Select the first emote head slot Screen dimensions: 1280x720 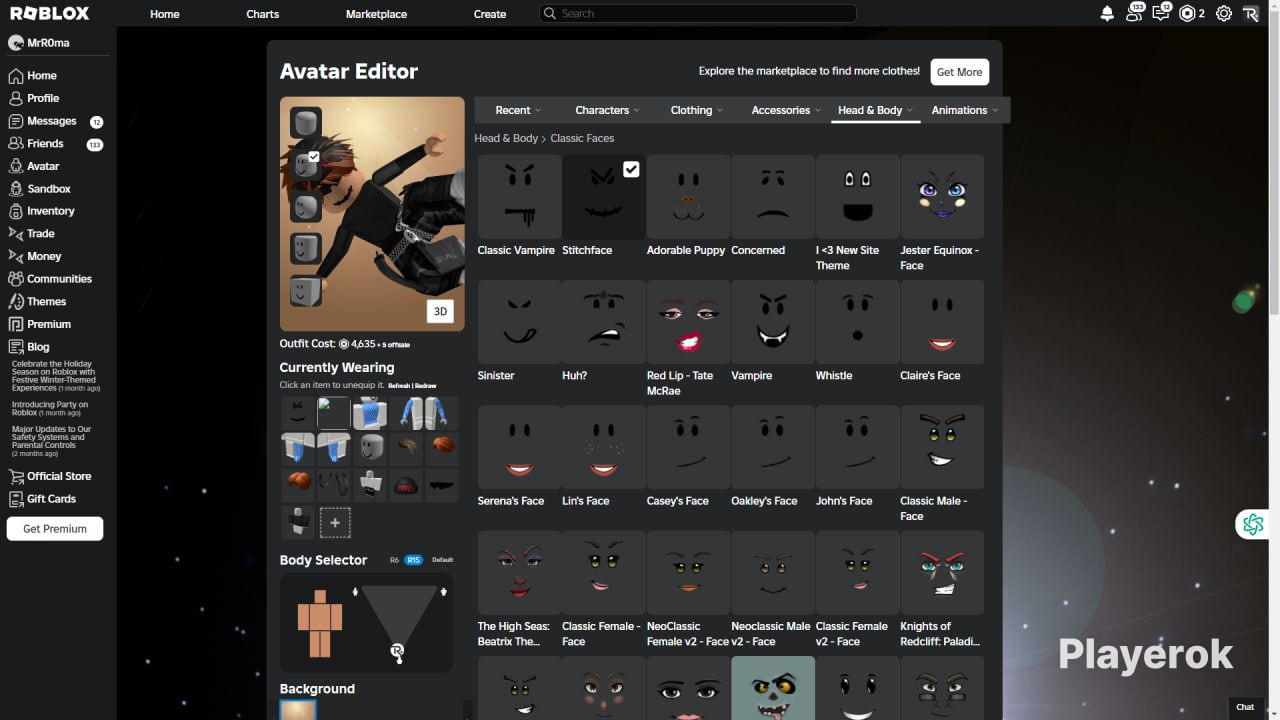point(306,123)
